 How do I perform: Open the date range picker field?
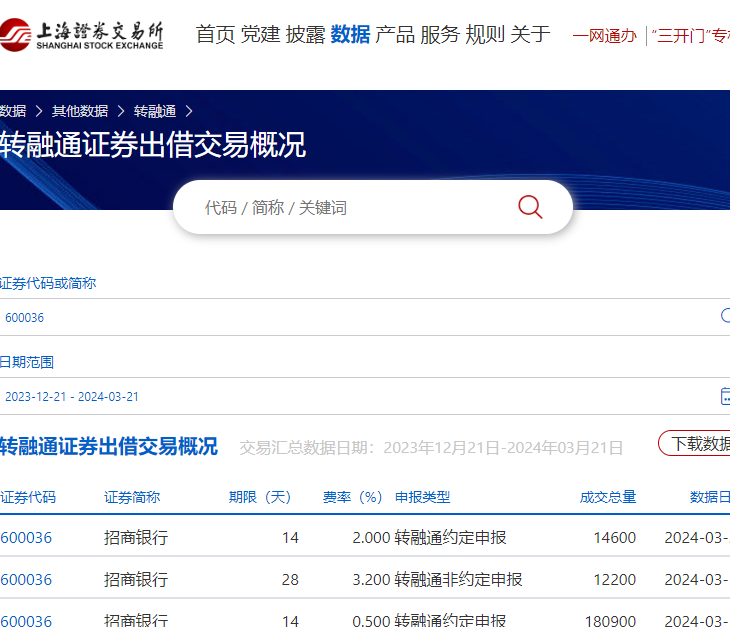(x=350, y=396)
